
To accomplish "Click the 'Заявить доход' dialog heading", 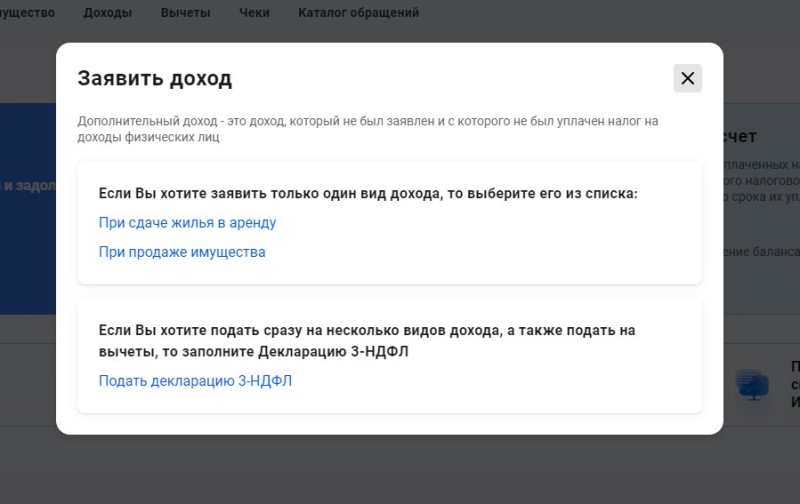I will [x=155, y=79].
